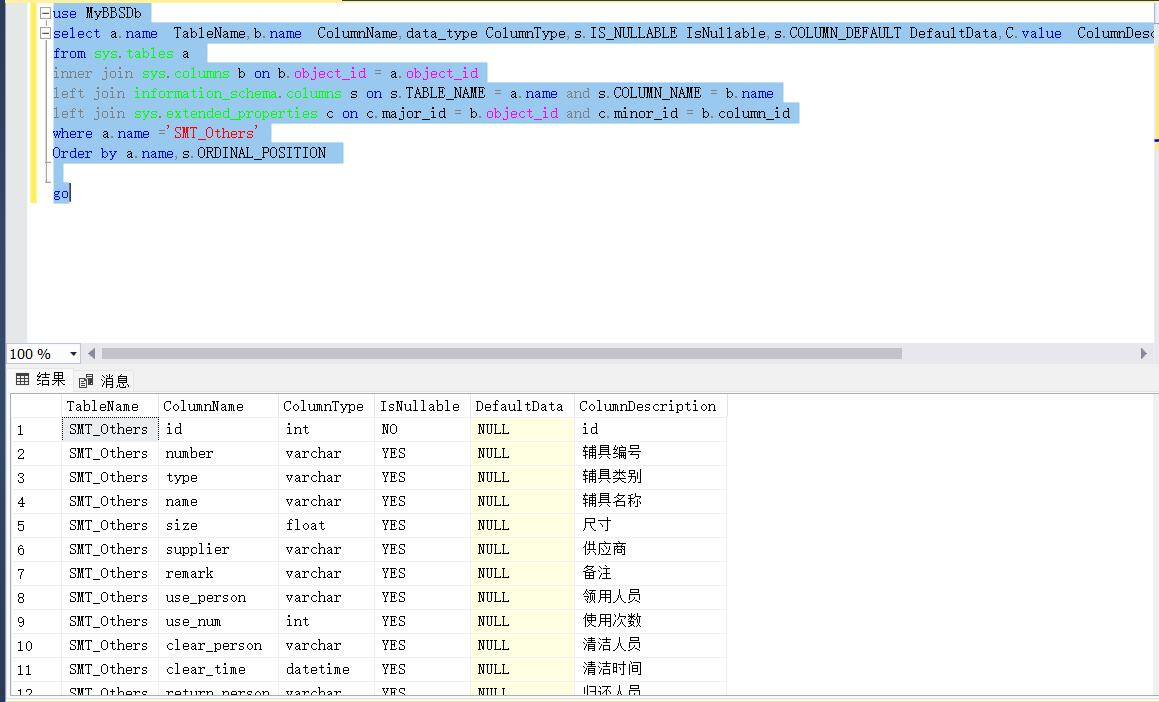
Task: Select the ColumnType column header
Action: [x=327, y=406]
